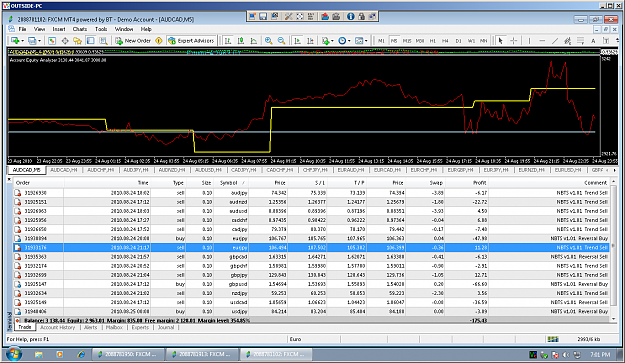Select the Trendline drawing tool

[555, 41]
